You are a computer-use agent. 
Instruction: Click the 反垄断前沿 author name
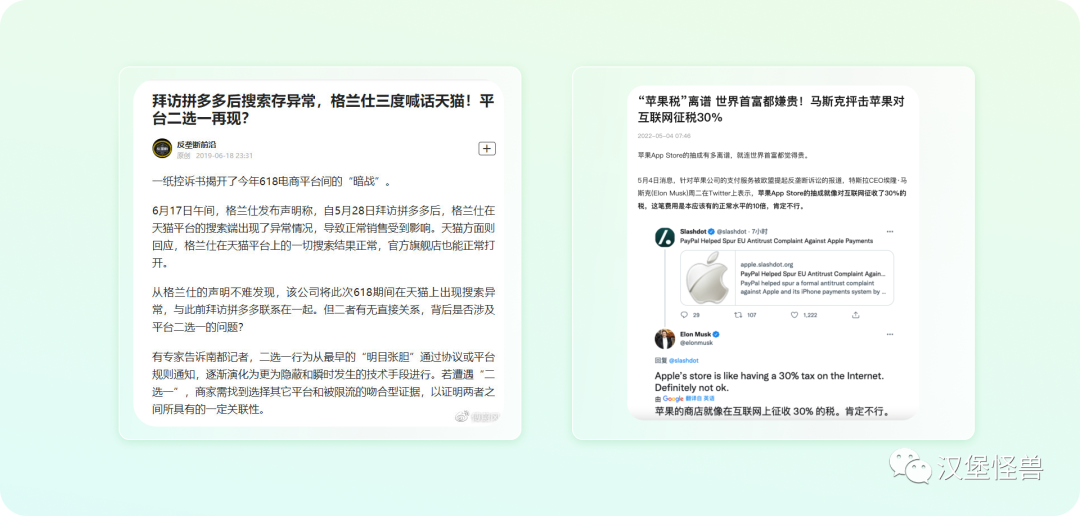pos(196,144)
